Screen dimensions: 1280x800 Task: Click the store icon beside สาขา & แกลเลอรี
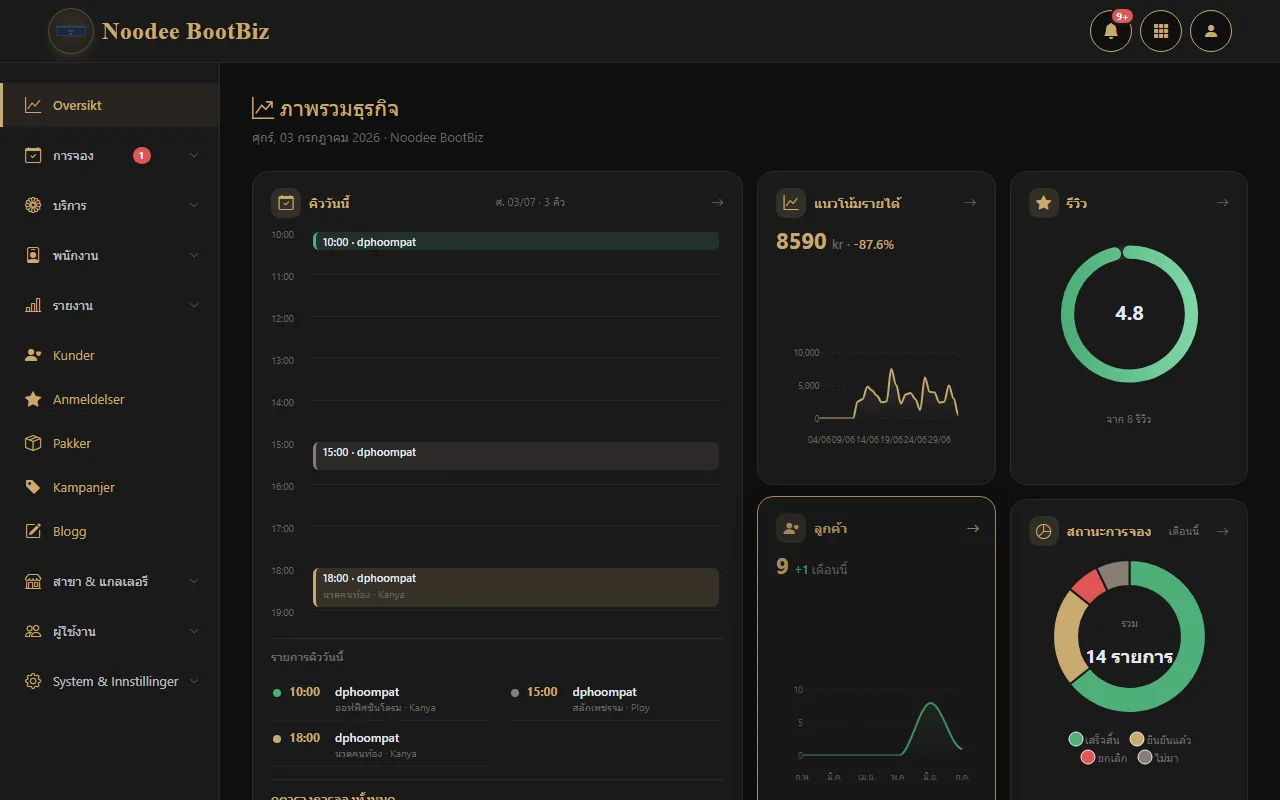point(33,581)
